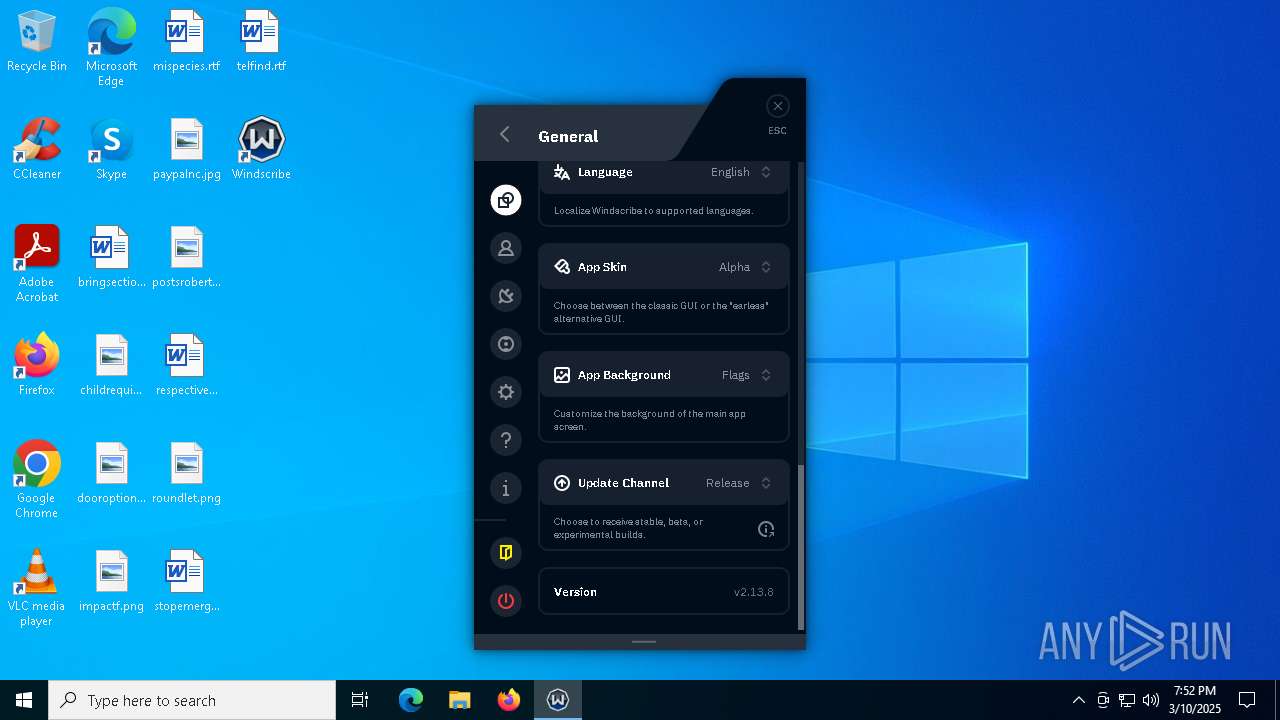The height and width of the screenshot is (720, 1280).
Task: Open General preferences tab in sidebar
Action: (x=506, y=200)
